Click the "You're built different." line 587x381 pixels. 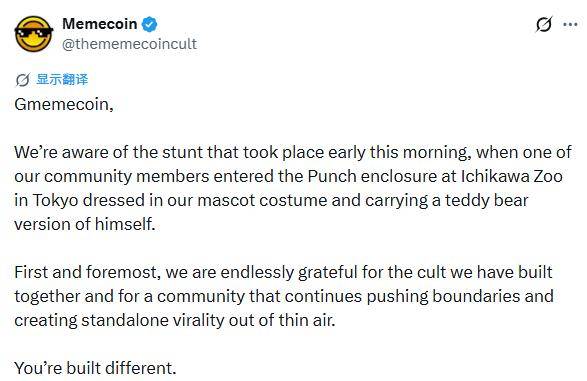95,368
